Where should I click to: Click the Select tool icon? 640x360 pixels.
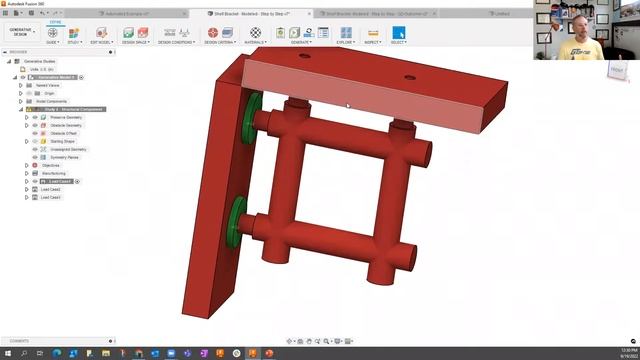tap(399, 32)
